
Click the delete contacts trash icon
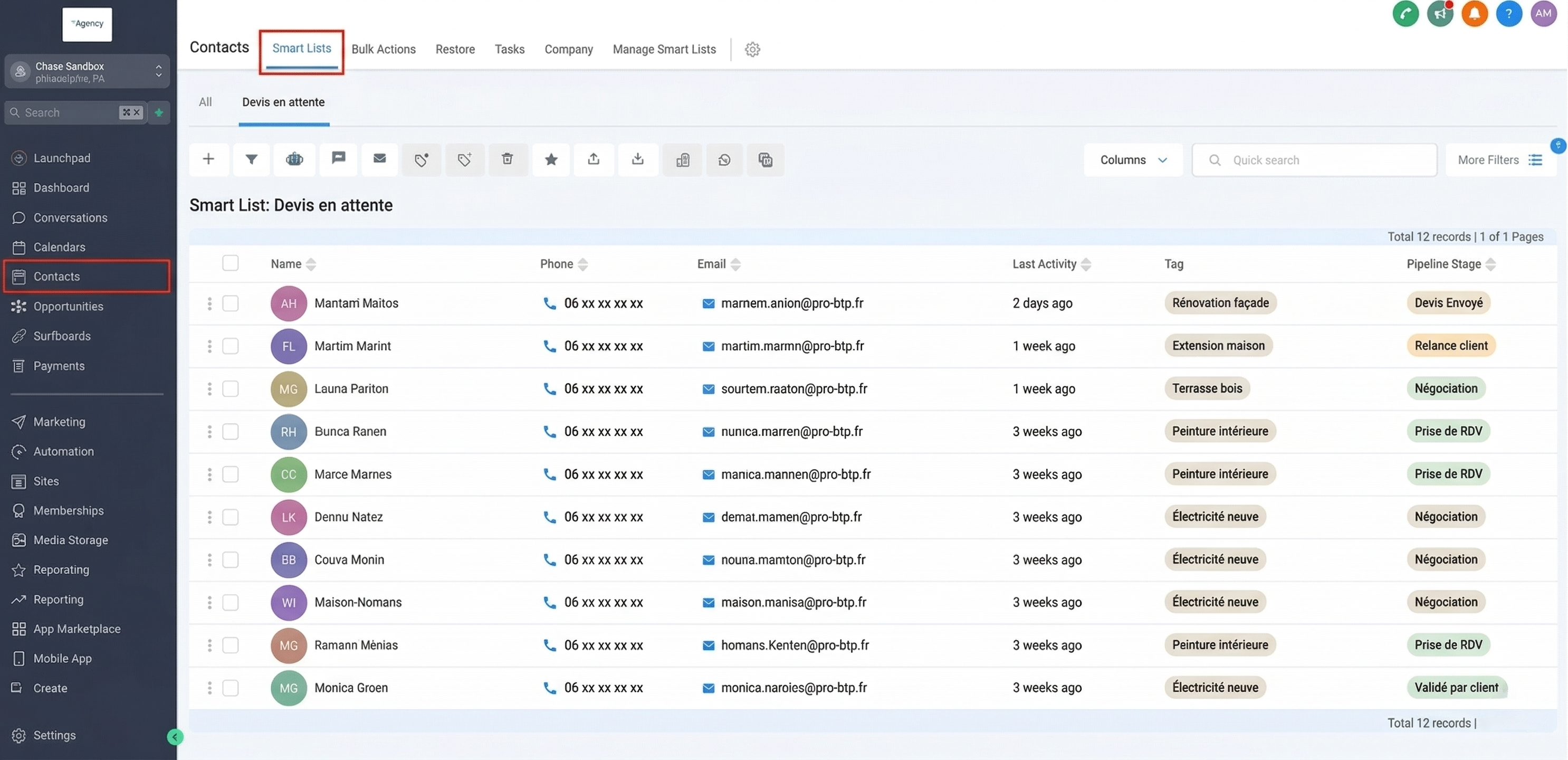(x=508, y=159)
